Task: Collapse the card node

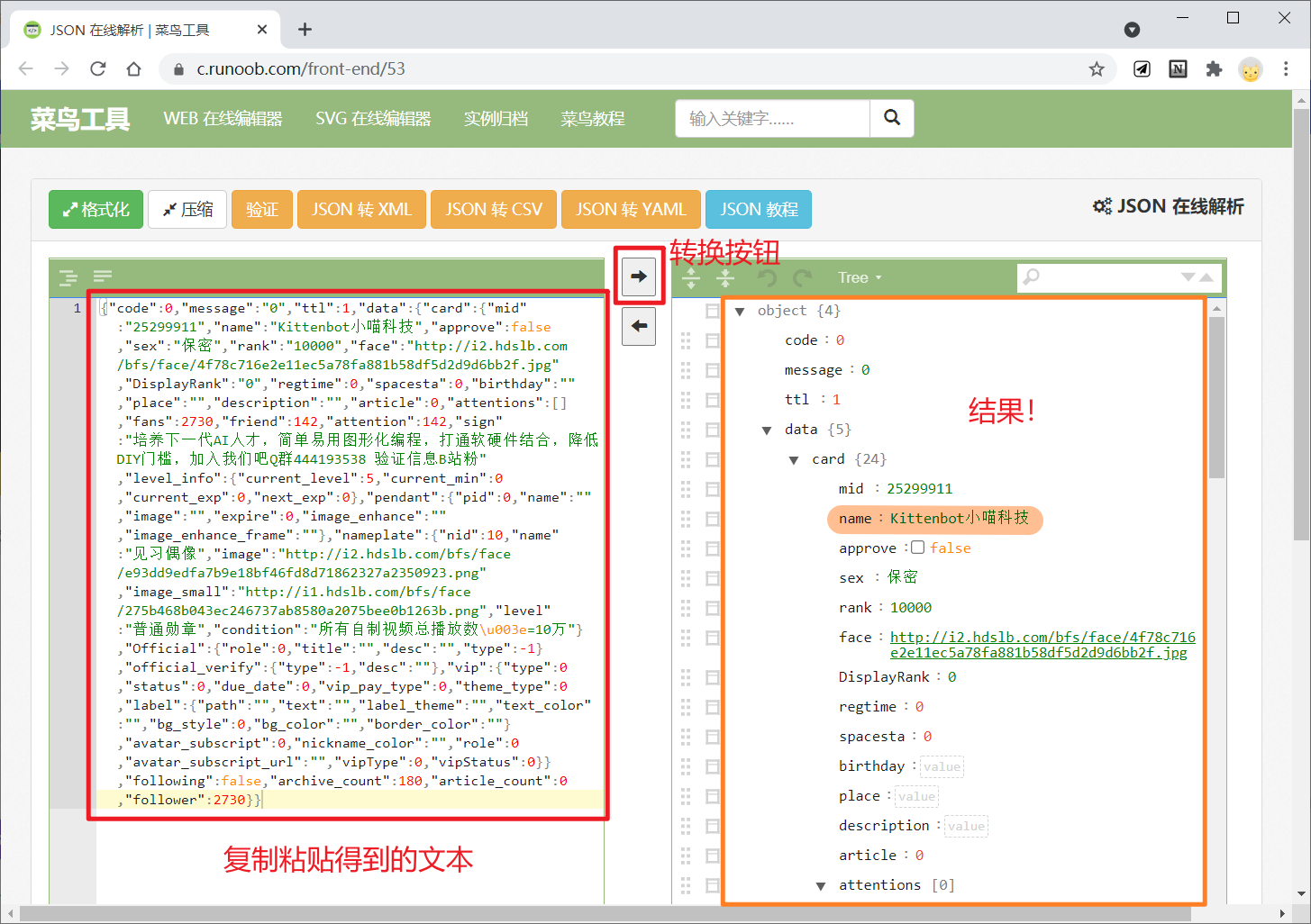Action: click(x=794, y=460)
